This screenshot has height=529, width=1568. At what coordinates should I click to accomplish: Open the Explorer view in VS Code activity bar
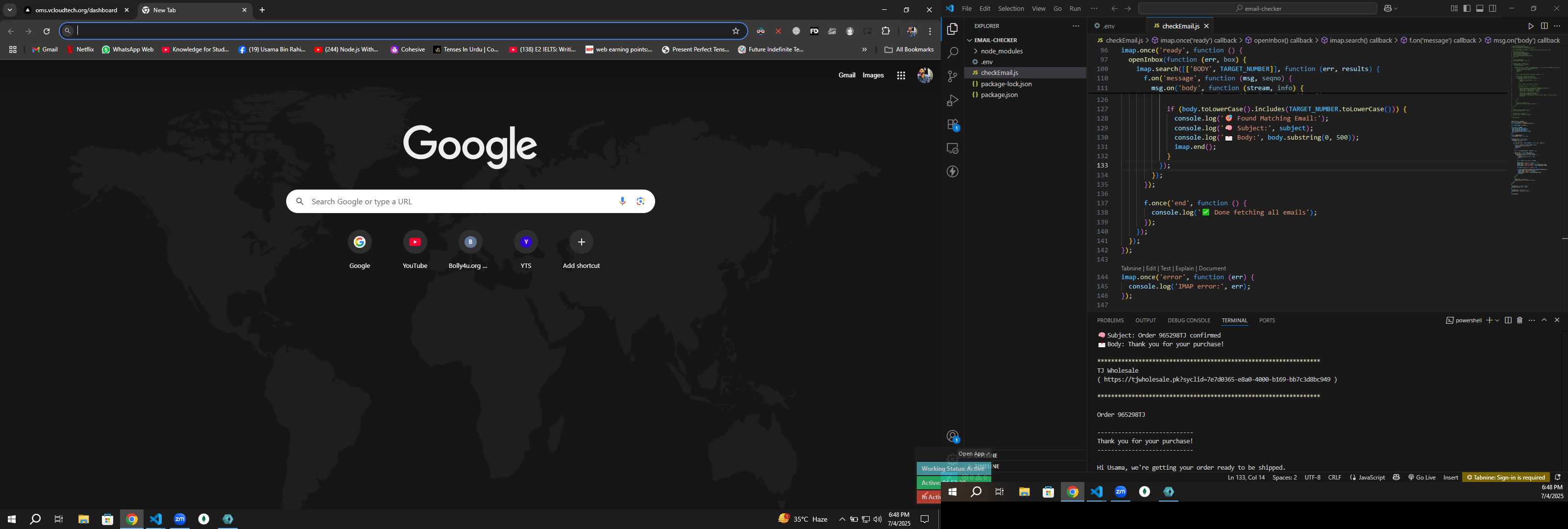click(x=953, y=29)
